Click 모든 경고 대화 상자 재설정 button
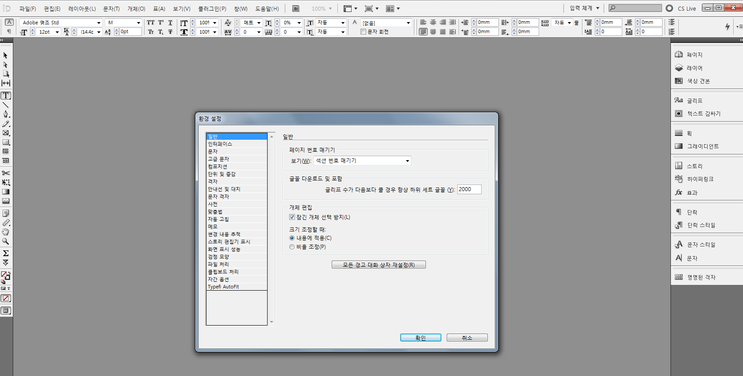The height and width of the screenshot is (376, 743). (x=378, y=265)
